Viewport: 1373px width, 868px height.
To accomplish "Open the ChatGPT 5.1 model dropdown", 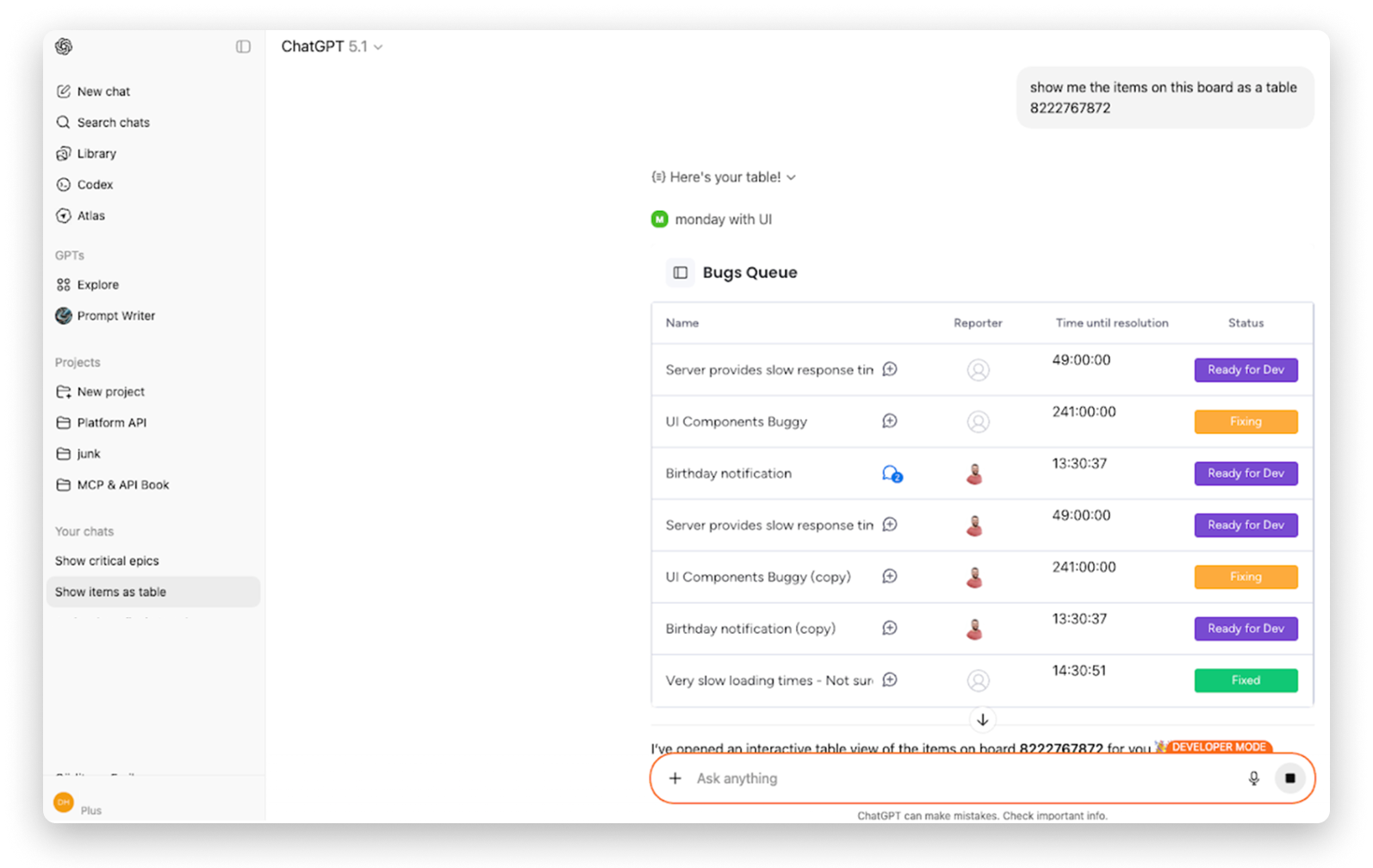I will click(x=332, y=46).
